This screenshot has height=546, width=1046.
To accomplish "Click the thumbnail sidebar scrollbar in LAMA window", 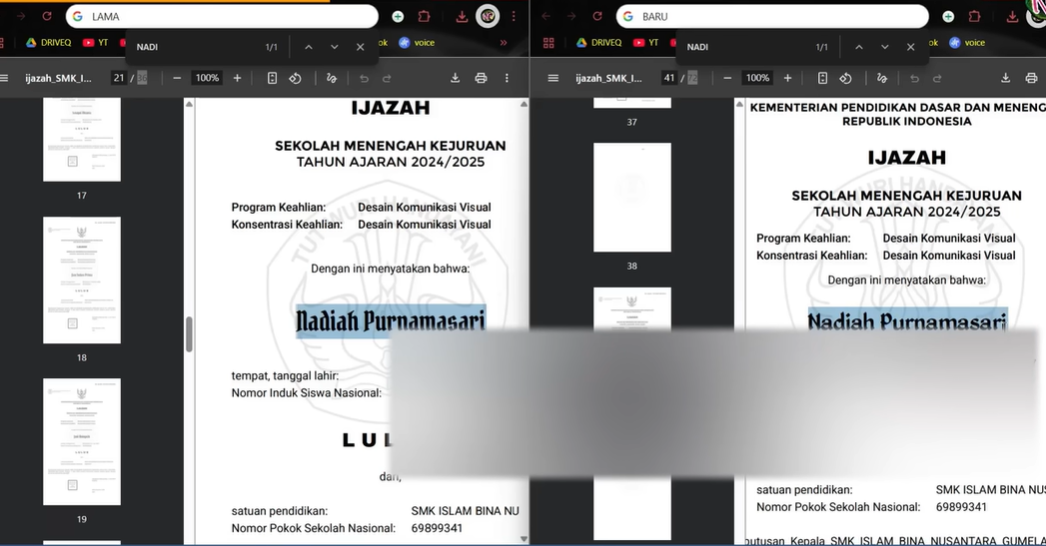I will tap(189, 334).
